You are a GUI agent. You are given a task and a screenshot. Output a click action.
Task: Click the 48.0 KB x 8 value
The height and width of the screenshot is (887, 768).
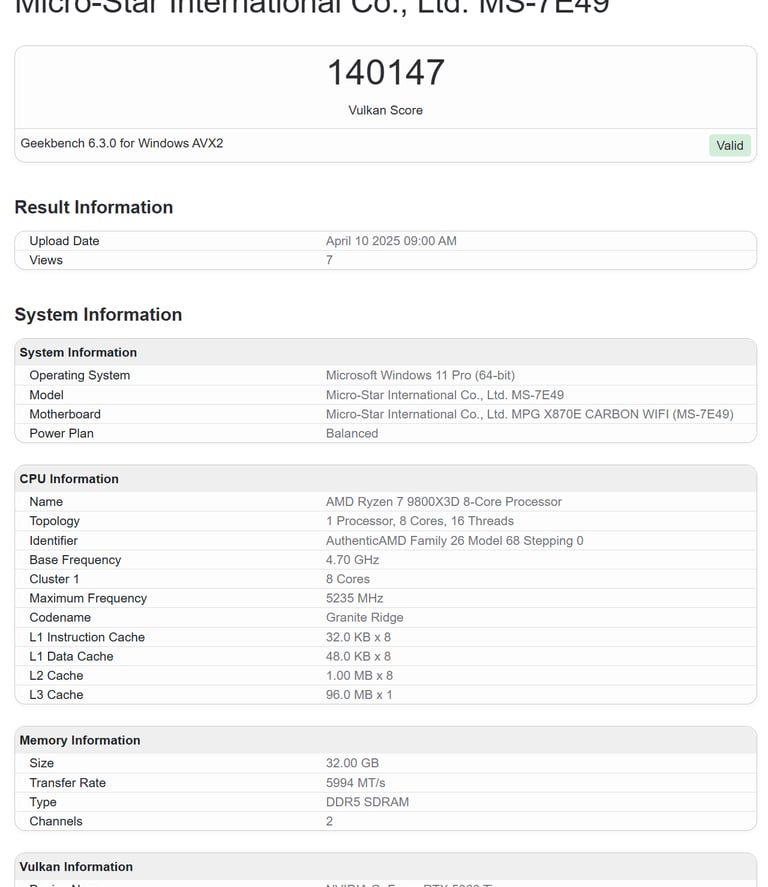pos(358,657)
